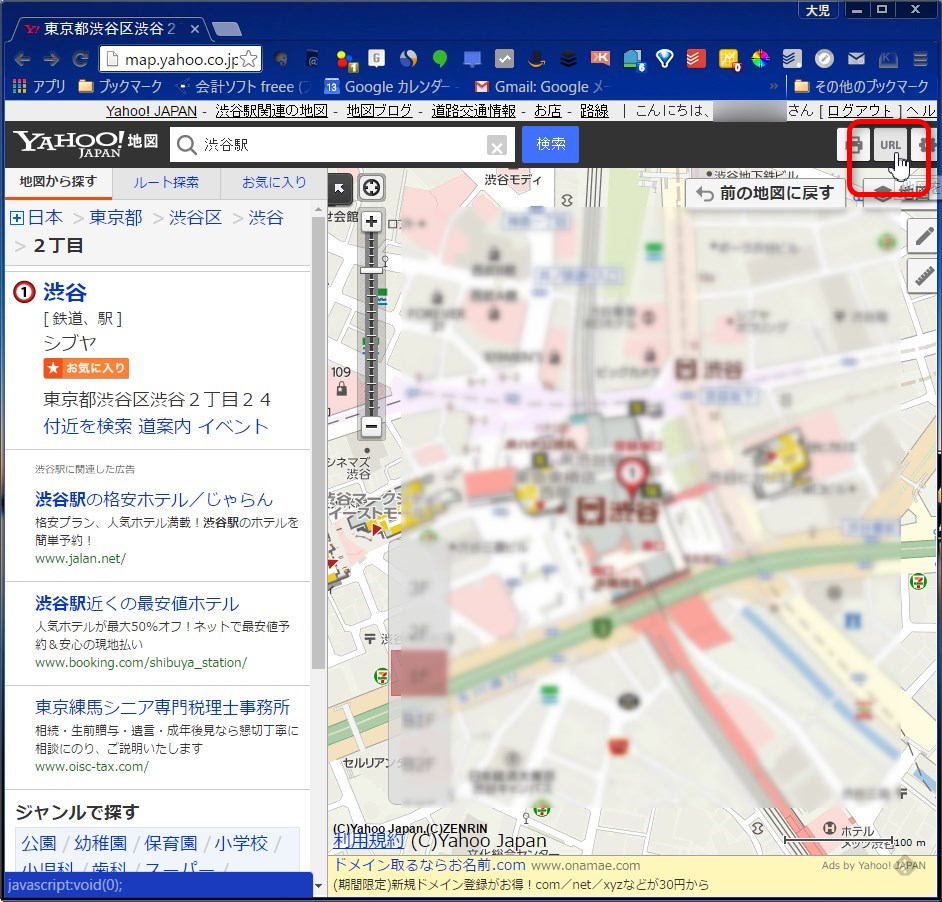The width and height of the screenshot is (942, 902).
Task: Click the print icon in map header
Action: [x=854, y=145]
